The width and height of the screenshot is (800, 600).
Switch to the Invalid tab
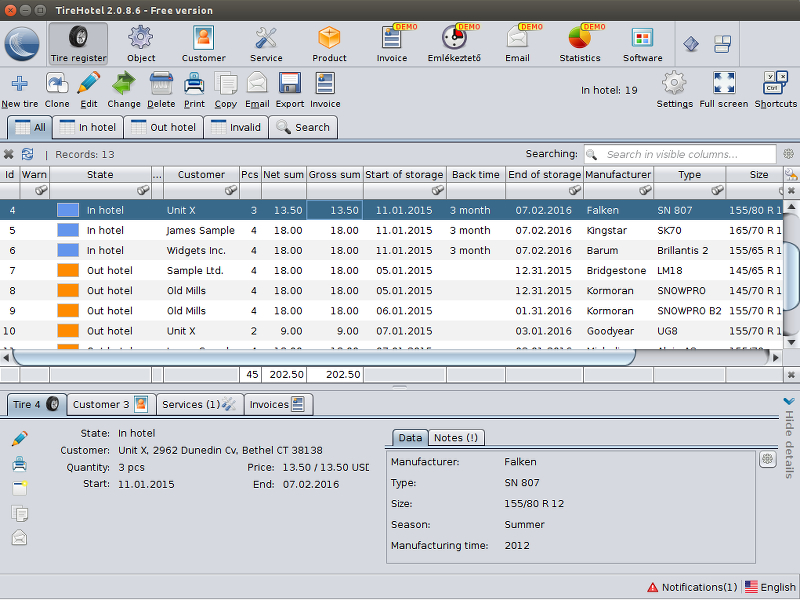[x=236, y=127]
